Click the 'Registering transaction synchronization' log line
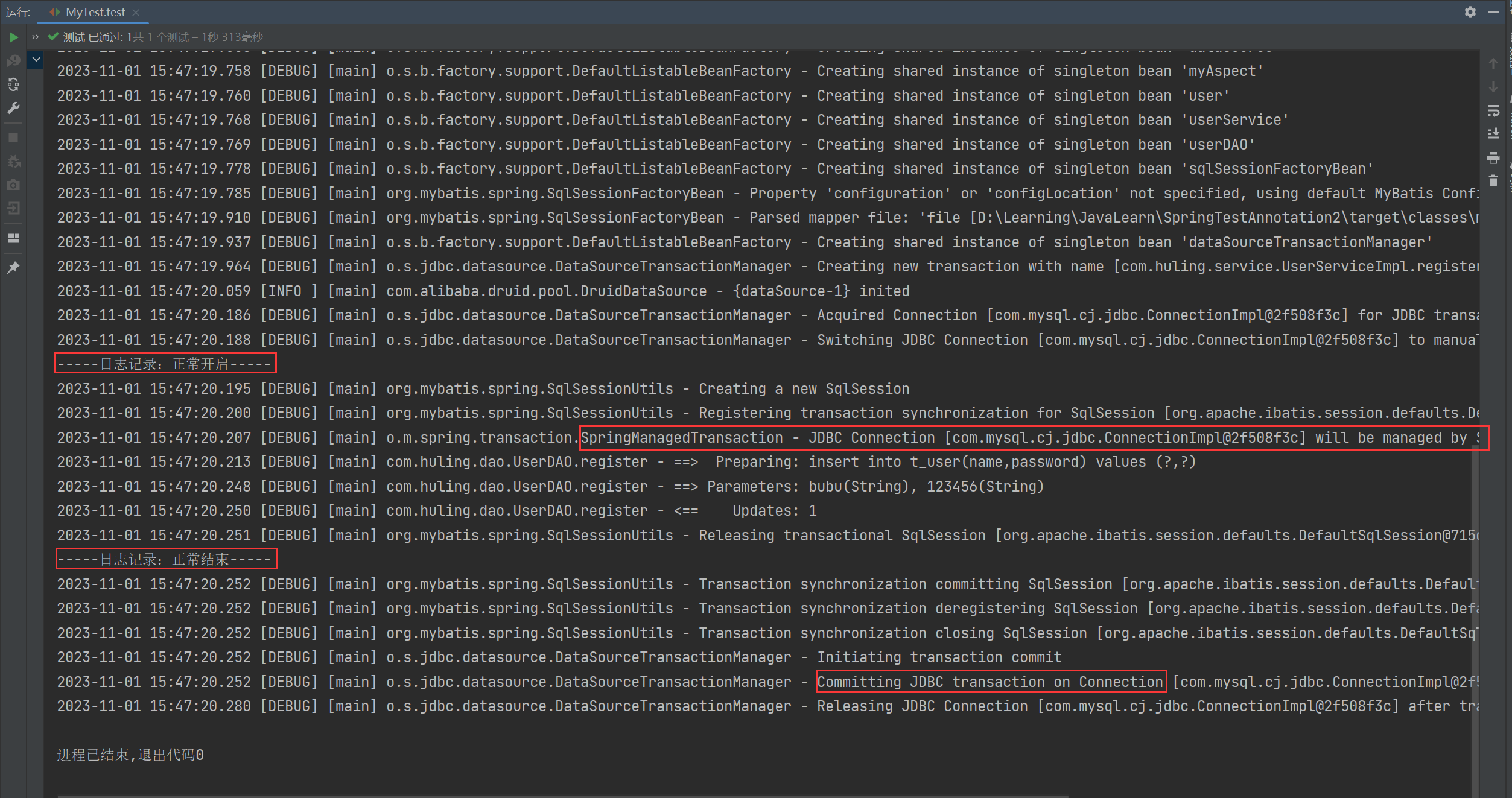This screenshot has width=1512, height=798. point(768,413)
